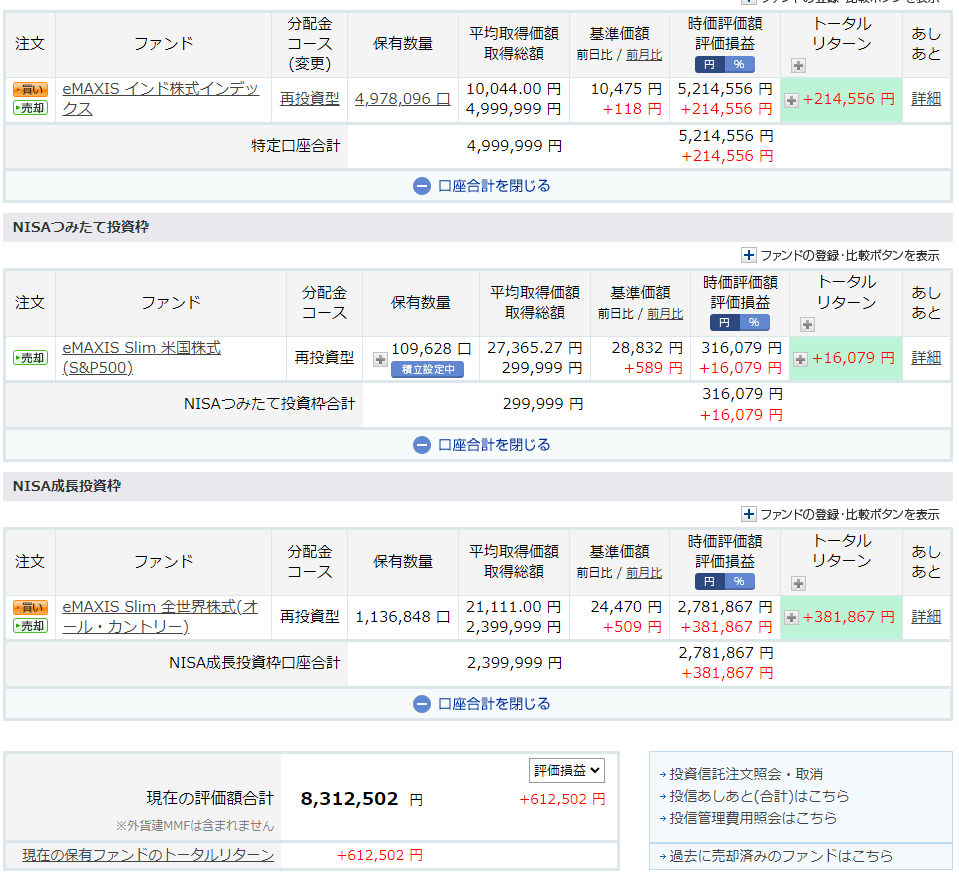Switch to 円 display in NISAつみたて table header
The height and width of the screenshot is (875, 959).
[x=724, y=322]
